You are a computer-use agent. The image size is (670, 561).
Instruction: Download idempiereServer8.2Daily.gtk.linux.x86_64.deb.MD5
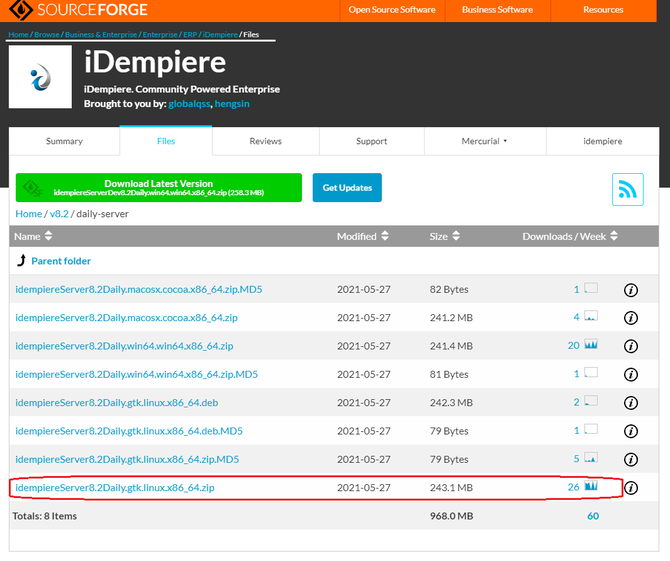(129, 431)
